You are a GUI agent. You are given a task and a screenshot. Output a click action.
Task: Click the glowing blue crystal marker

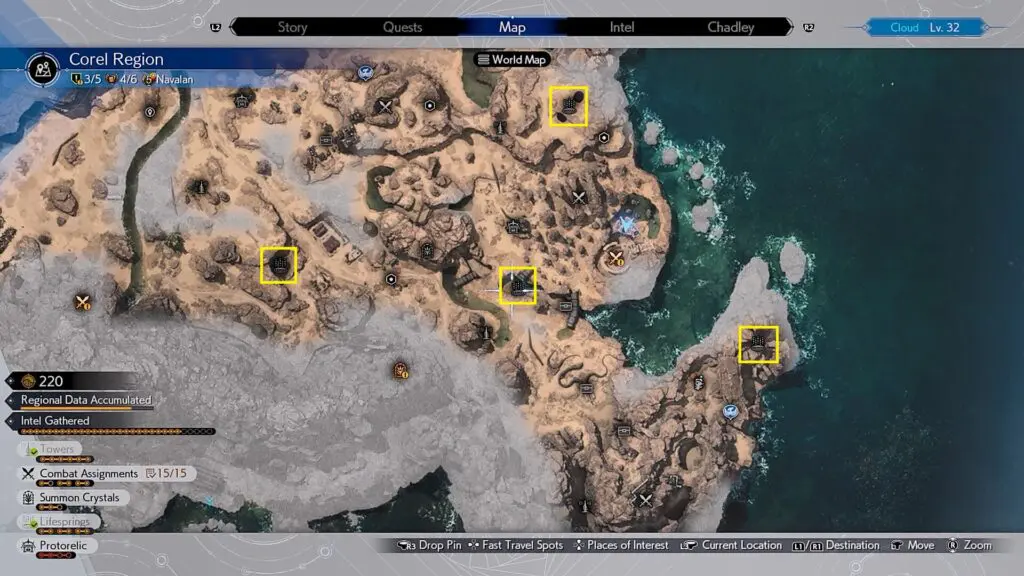pyautogui.click(x=628, y=224)
